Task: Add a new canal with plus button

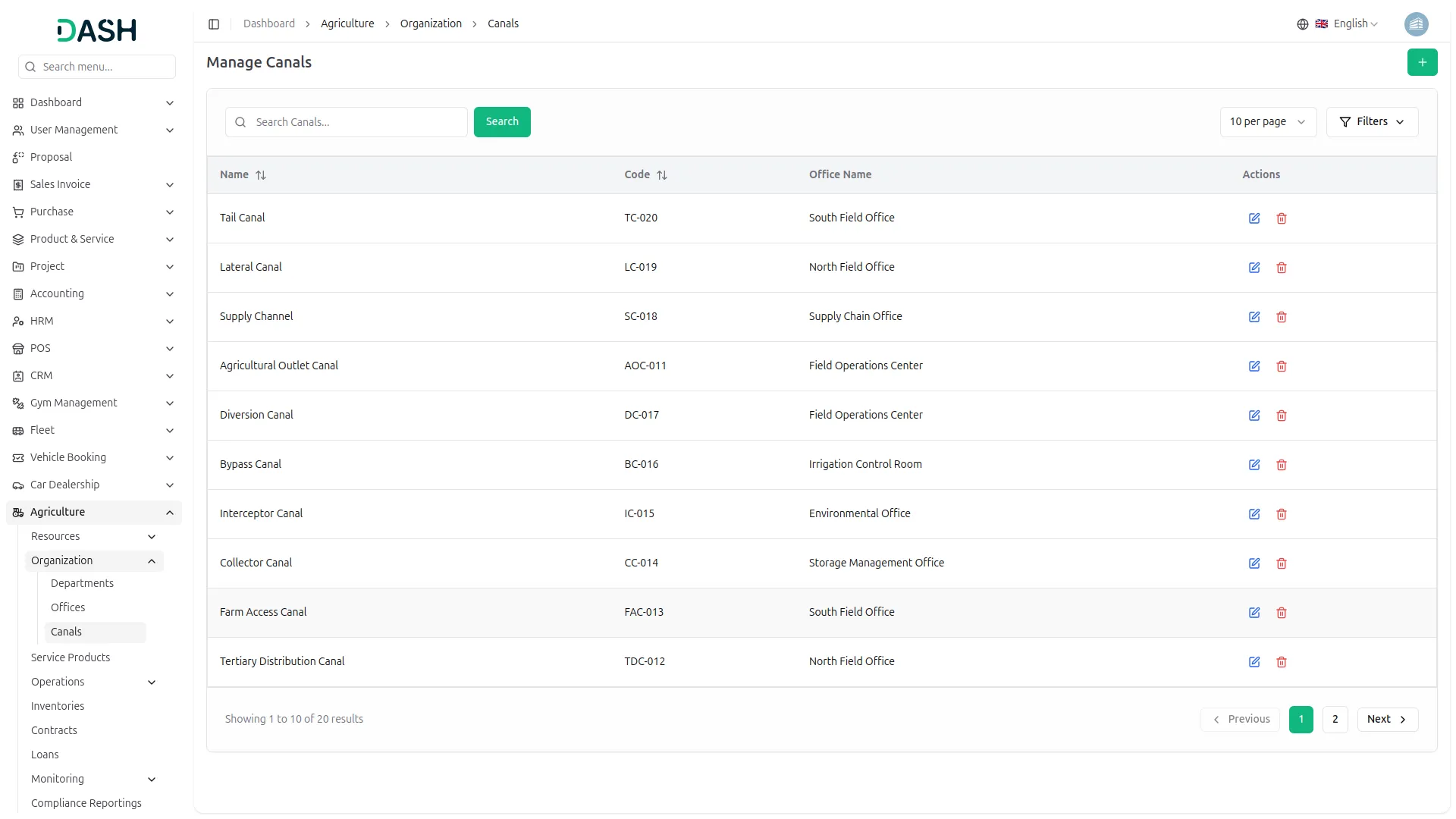Action: click(x=1422, y=62)
